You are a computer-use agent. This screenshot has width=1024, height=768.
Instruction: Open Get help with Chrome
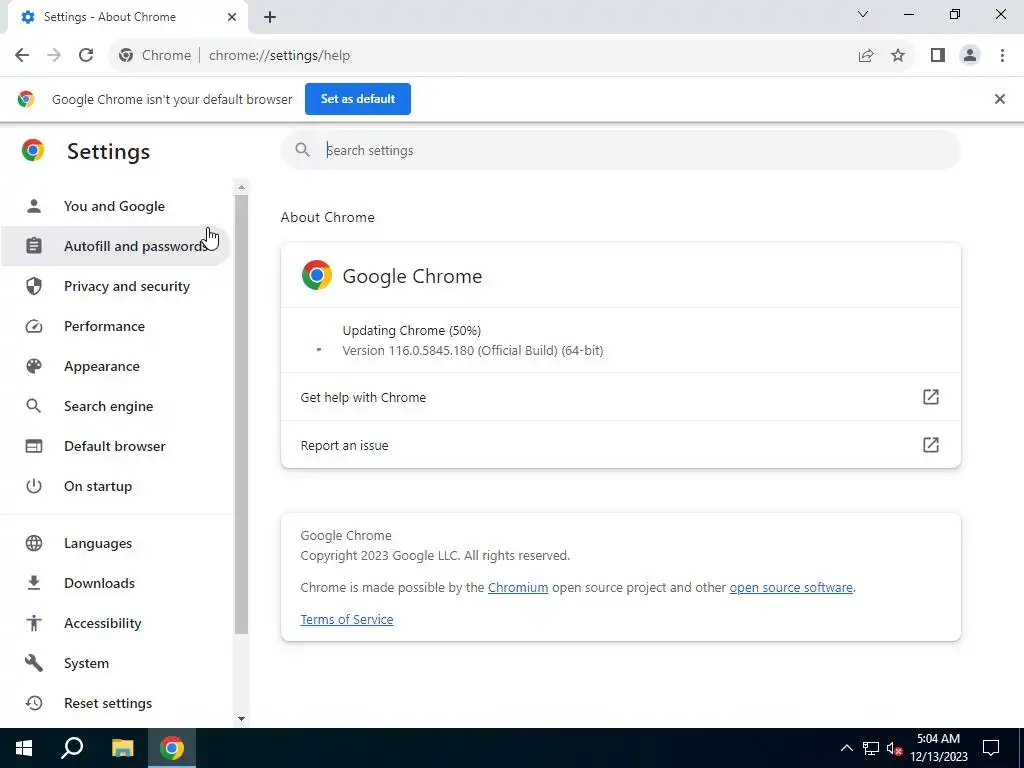tap(620, 397)
